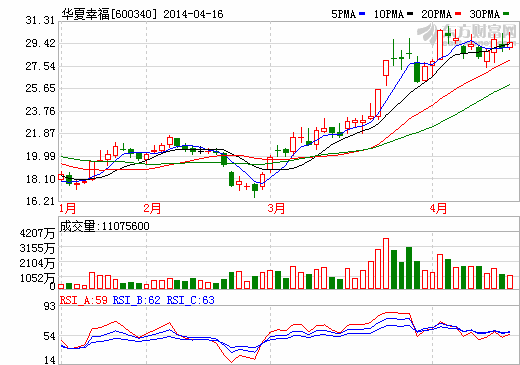The image size is (520, 365).
Task: Click the green 30PMA legend swatch
Action: pos(506,14)
